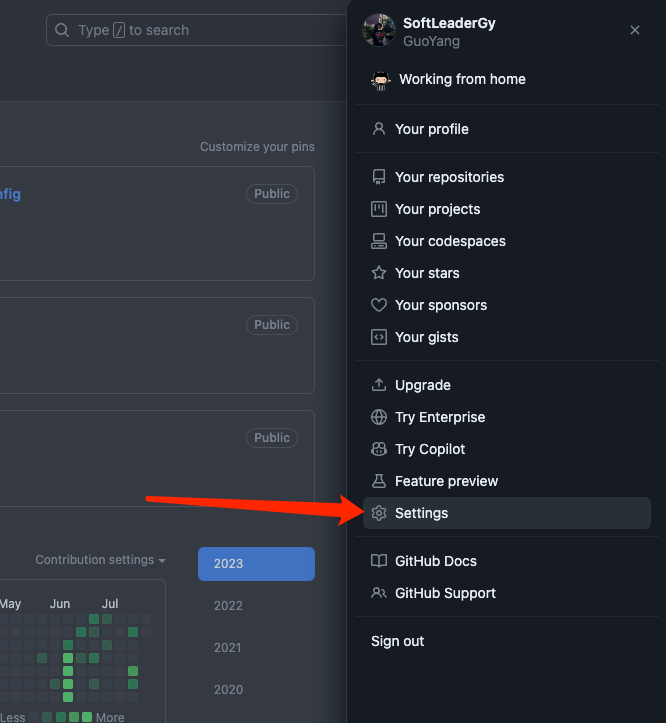
Task: Click the Your repositories book icon
Action: point(379,177)
